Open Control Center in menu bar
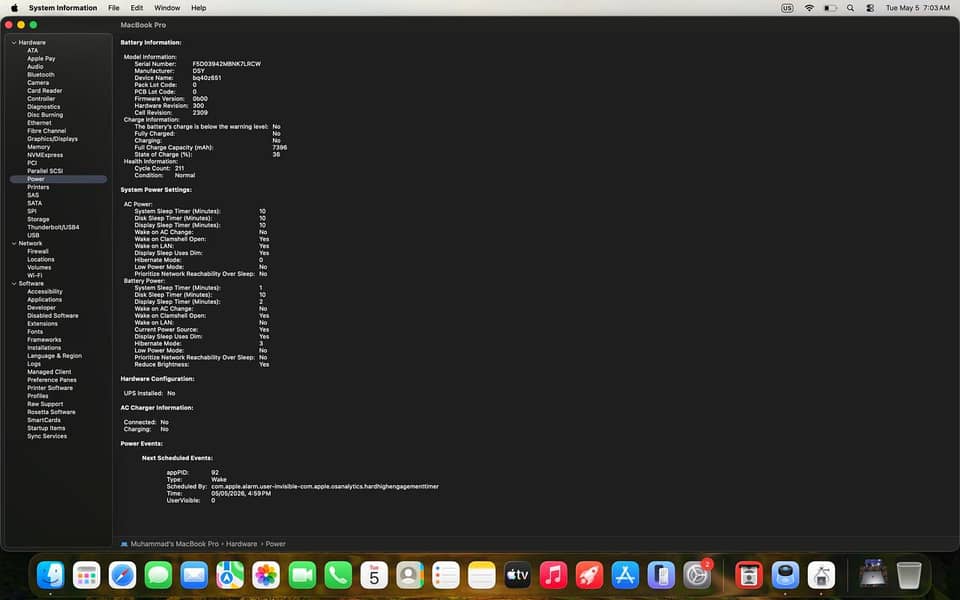The height and width of the screenshot is (600, 960). [x=870, y=8]
